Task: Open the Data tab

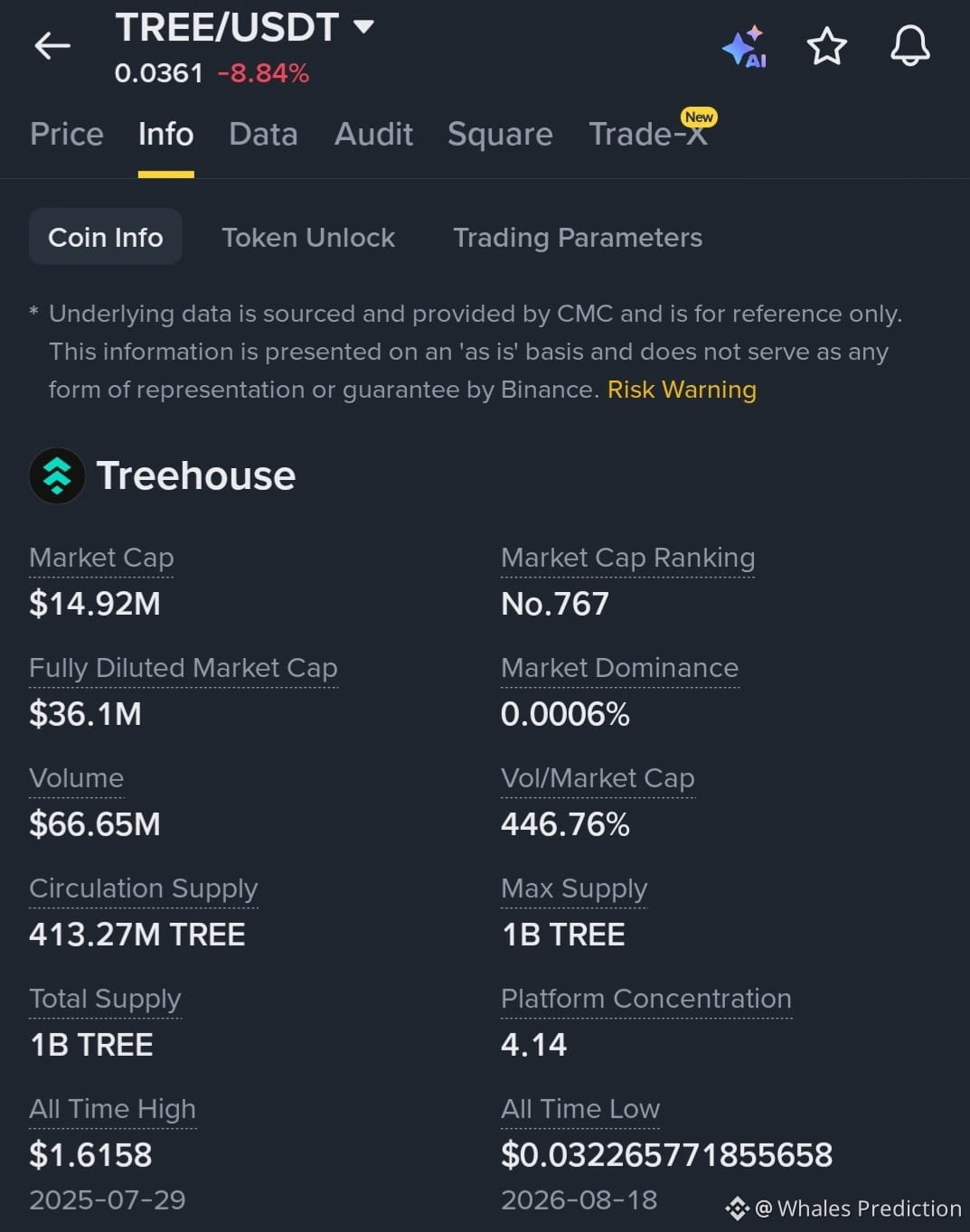Action: click(263, 134)
